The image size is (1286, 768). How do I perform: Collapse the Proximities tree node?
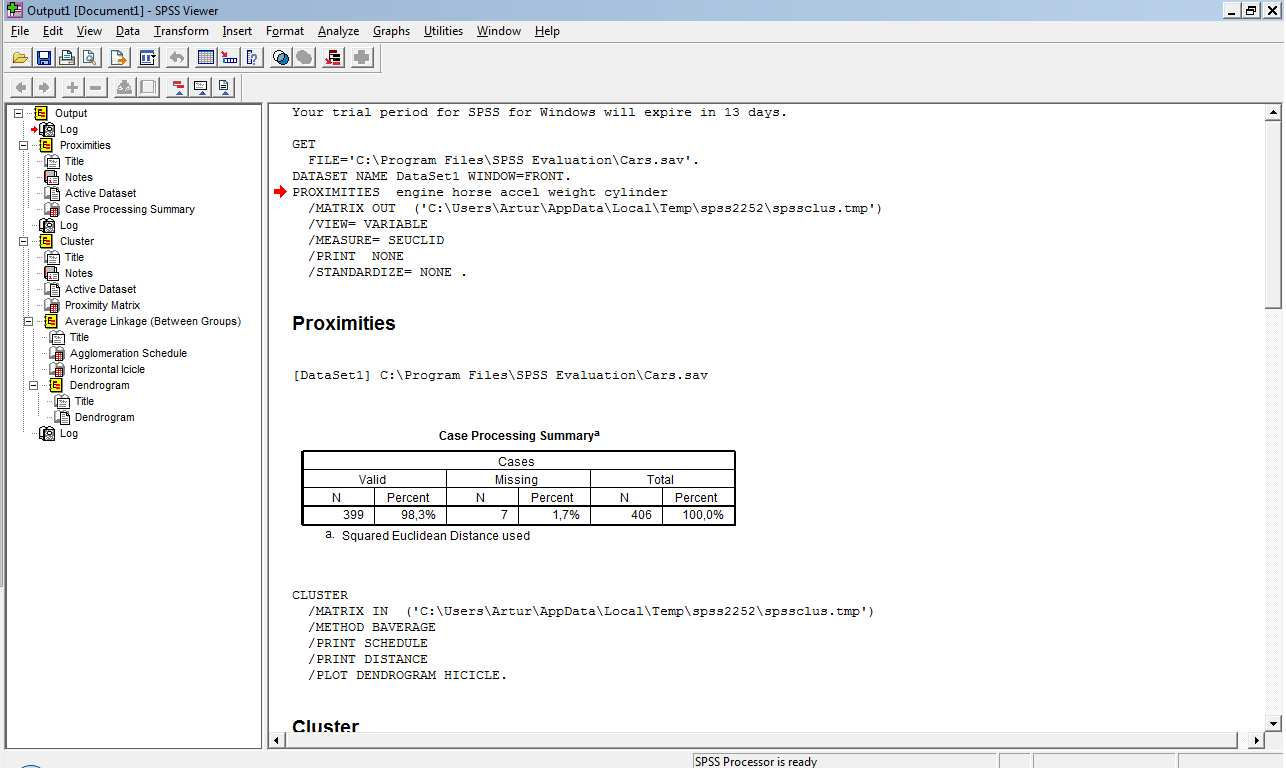coord(23,145)
